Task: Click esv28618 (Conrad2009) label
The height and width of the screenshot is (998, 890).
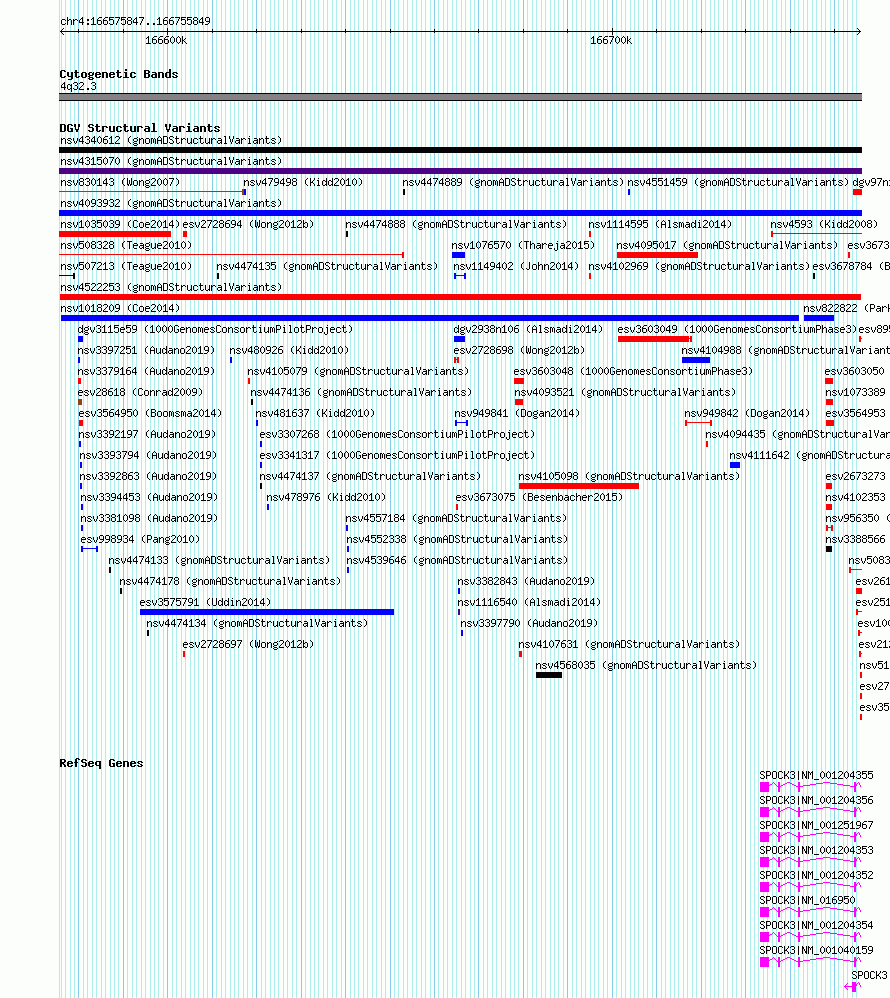Action: coord(140,392)
